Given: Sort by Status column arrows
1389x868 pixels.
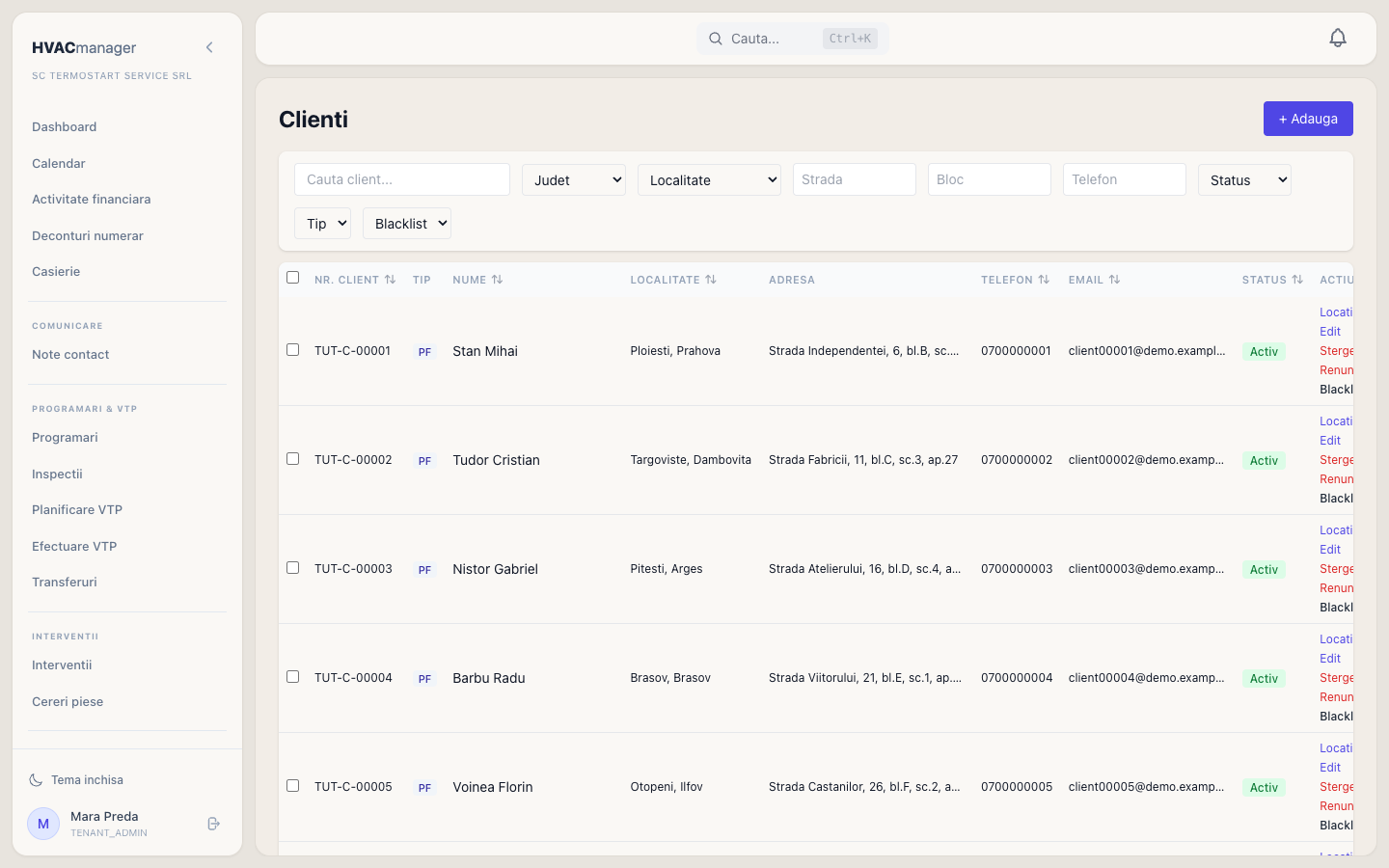Looking at the screenshot, I should (1297, 280).
